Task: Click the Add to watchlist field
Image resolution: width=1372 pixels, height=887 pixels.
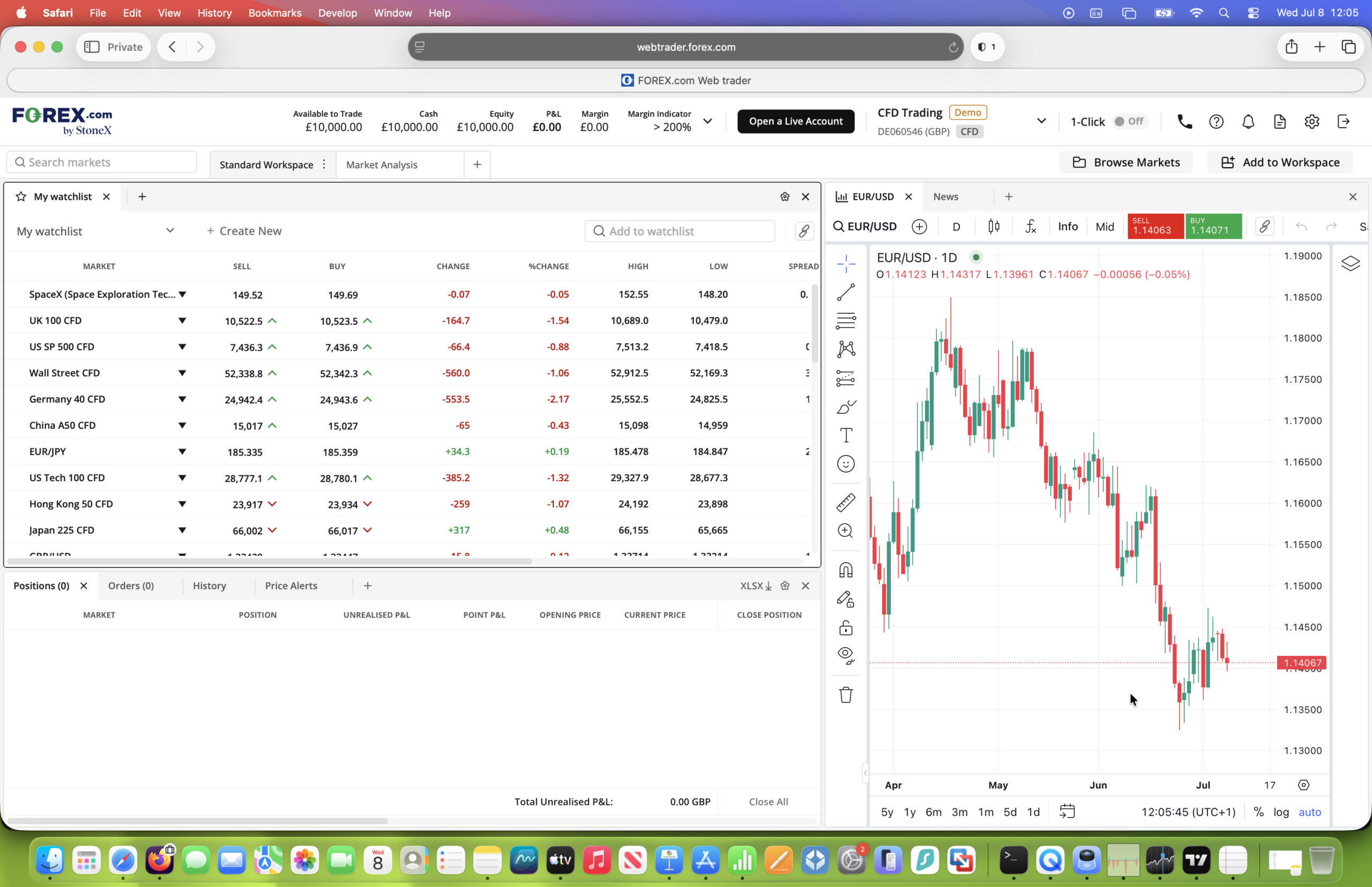Action: (x=680, y=231)
